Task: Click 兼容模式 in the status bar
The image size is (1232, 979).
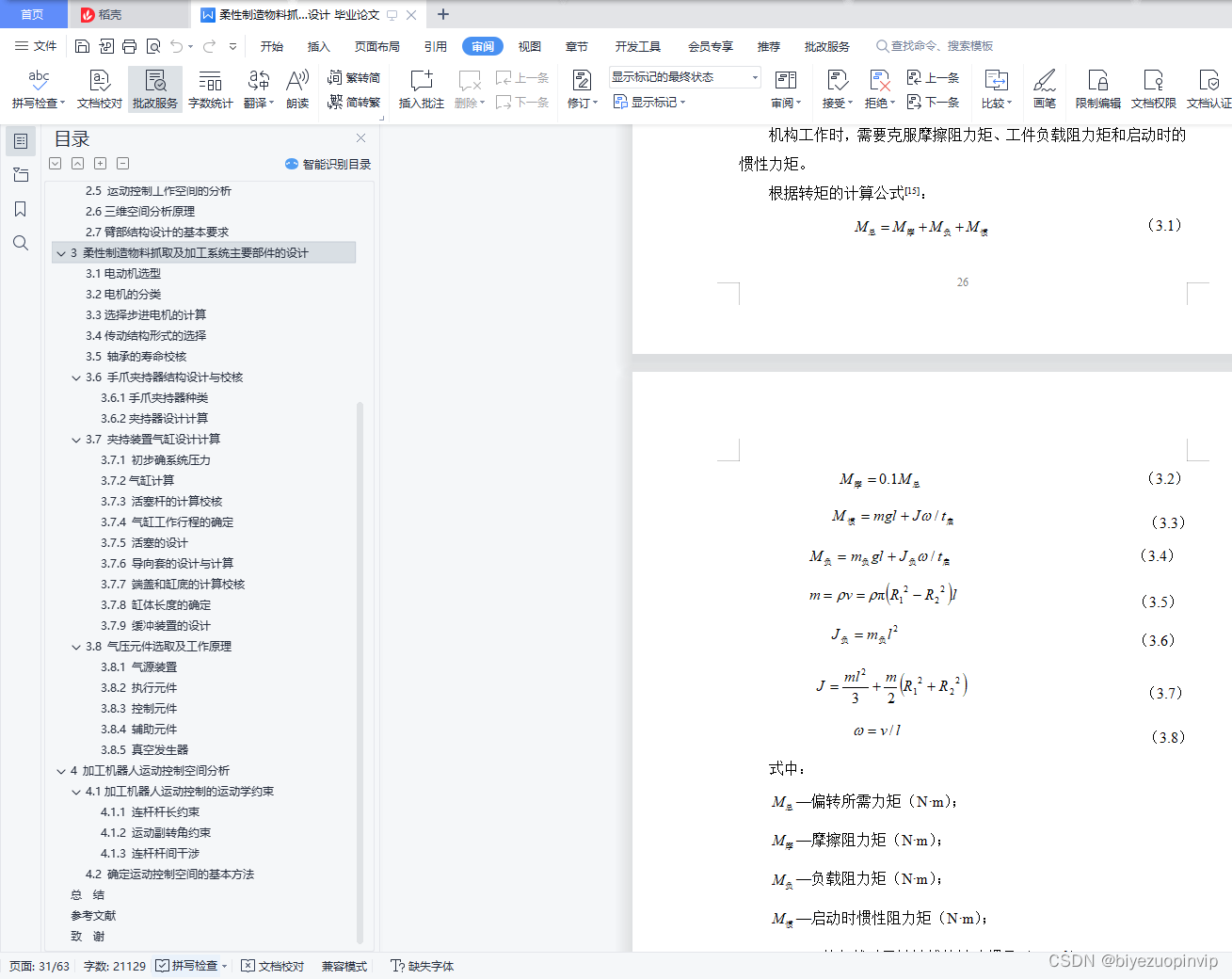Action: point(344,966)
